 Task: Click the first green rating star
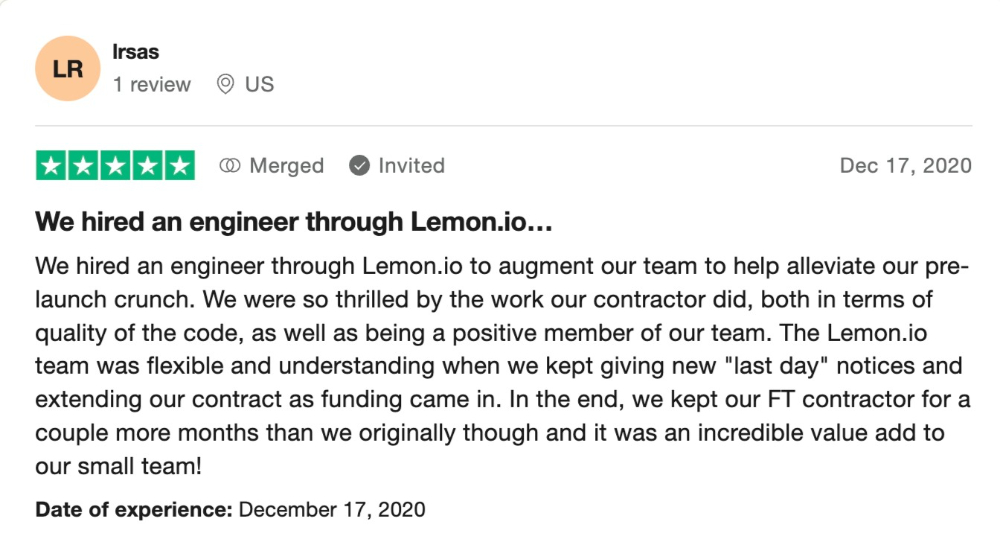click(51, 166)
